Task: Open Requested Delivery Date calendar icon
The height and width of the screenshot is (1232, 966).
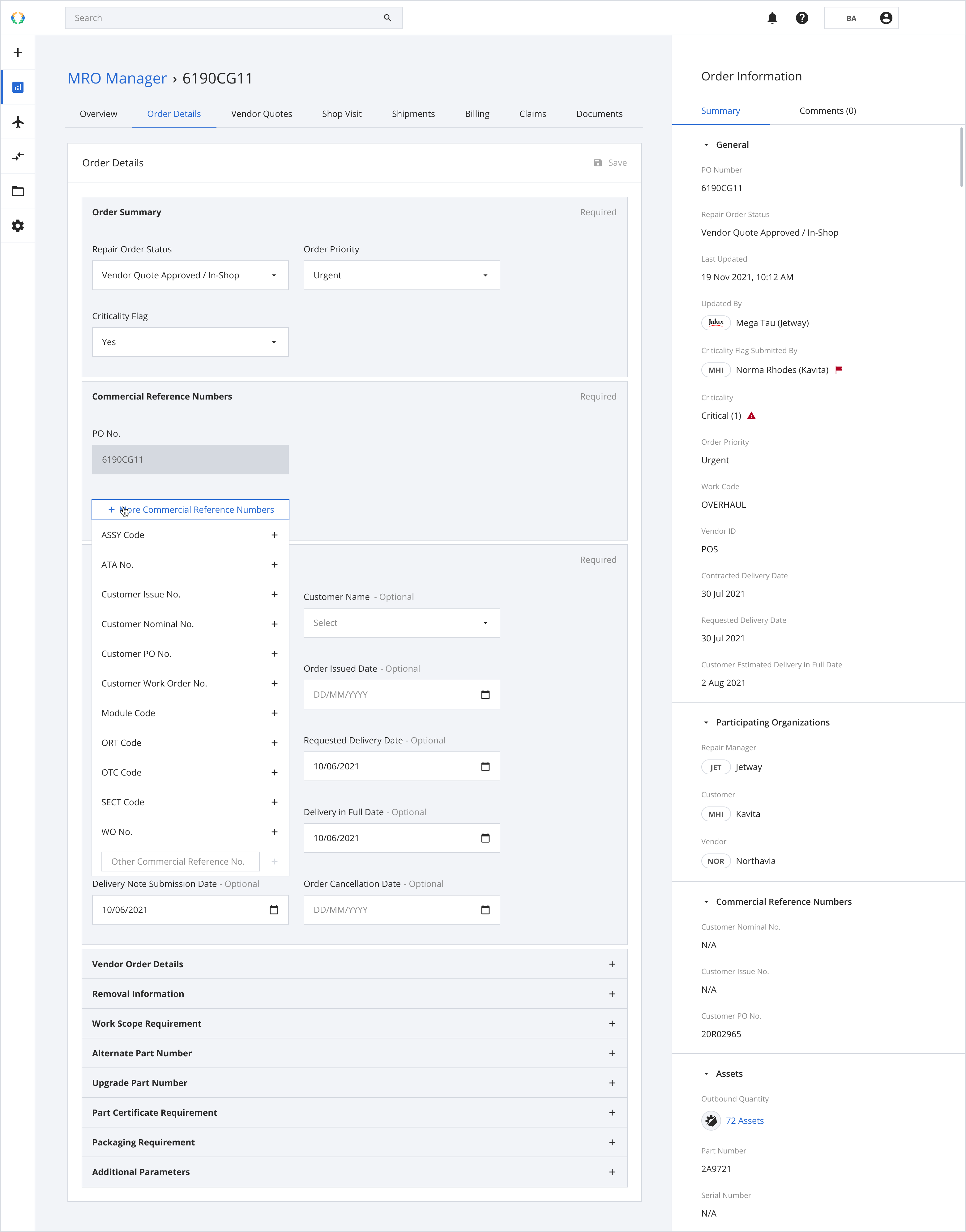Action: (485, 767)
